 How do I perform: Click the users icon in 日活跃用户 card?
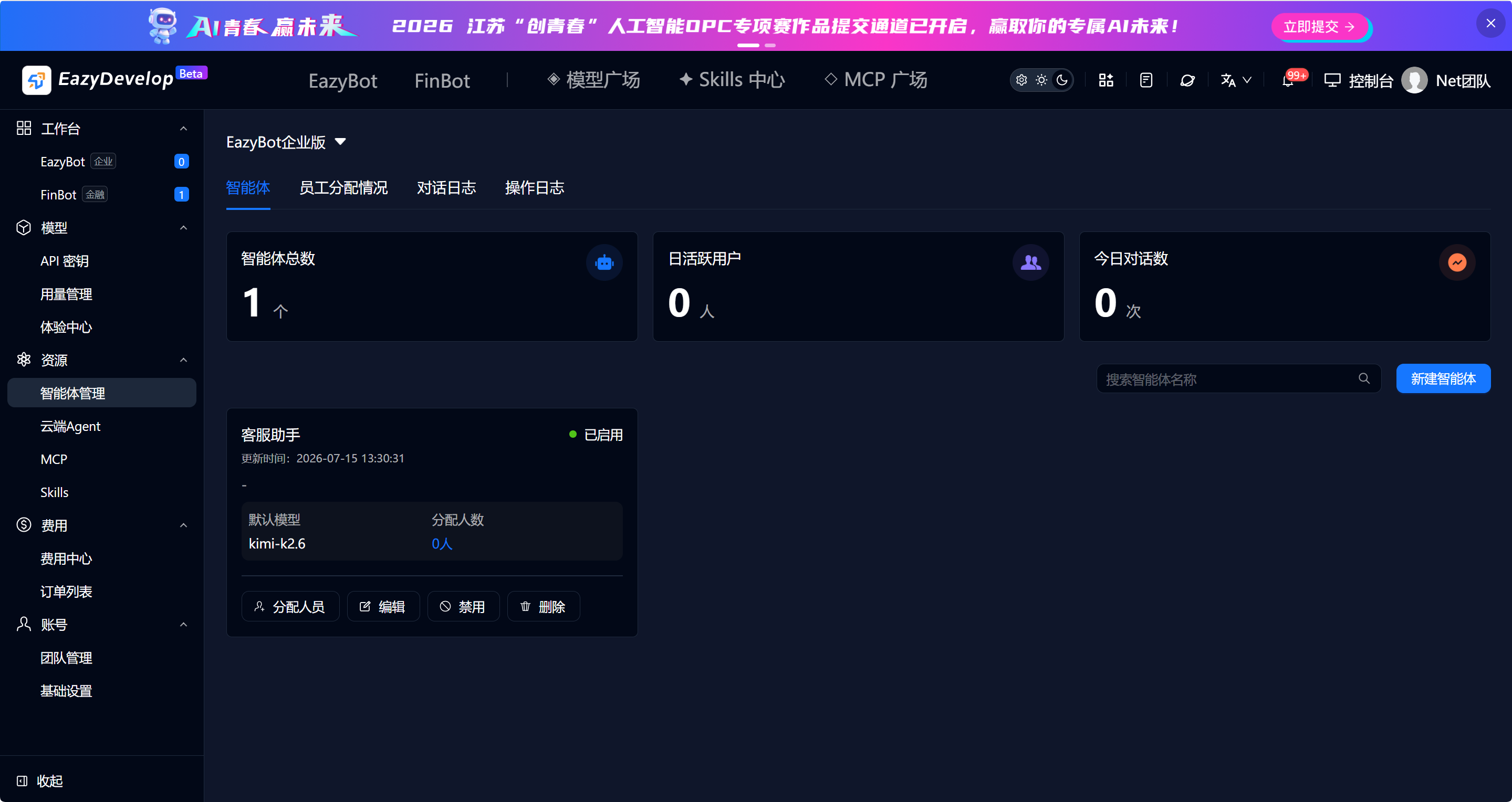(1030, 262)
